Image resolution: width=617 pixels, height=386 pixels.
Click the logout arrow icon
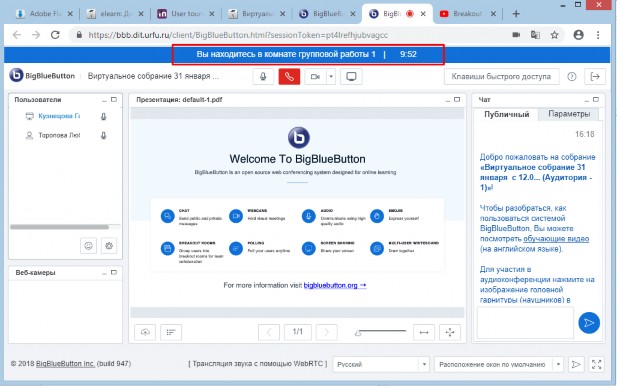click(x=595, y=76)
